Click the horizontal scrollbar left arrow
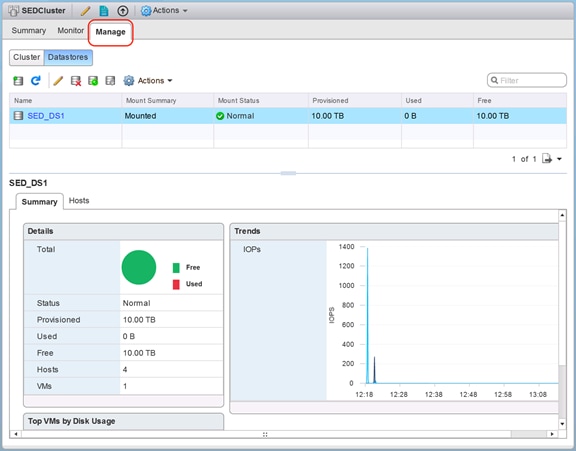 [x=15, y=434]
